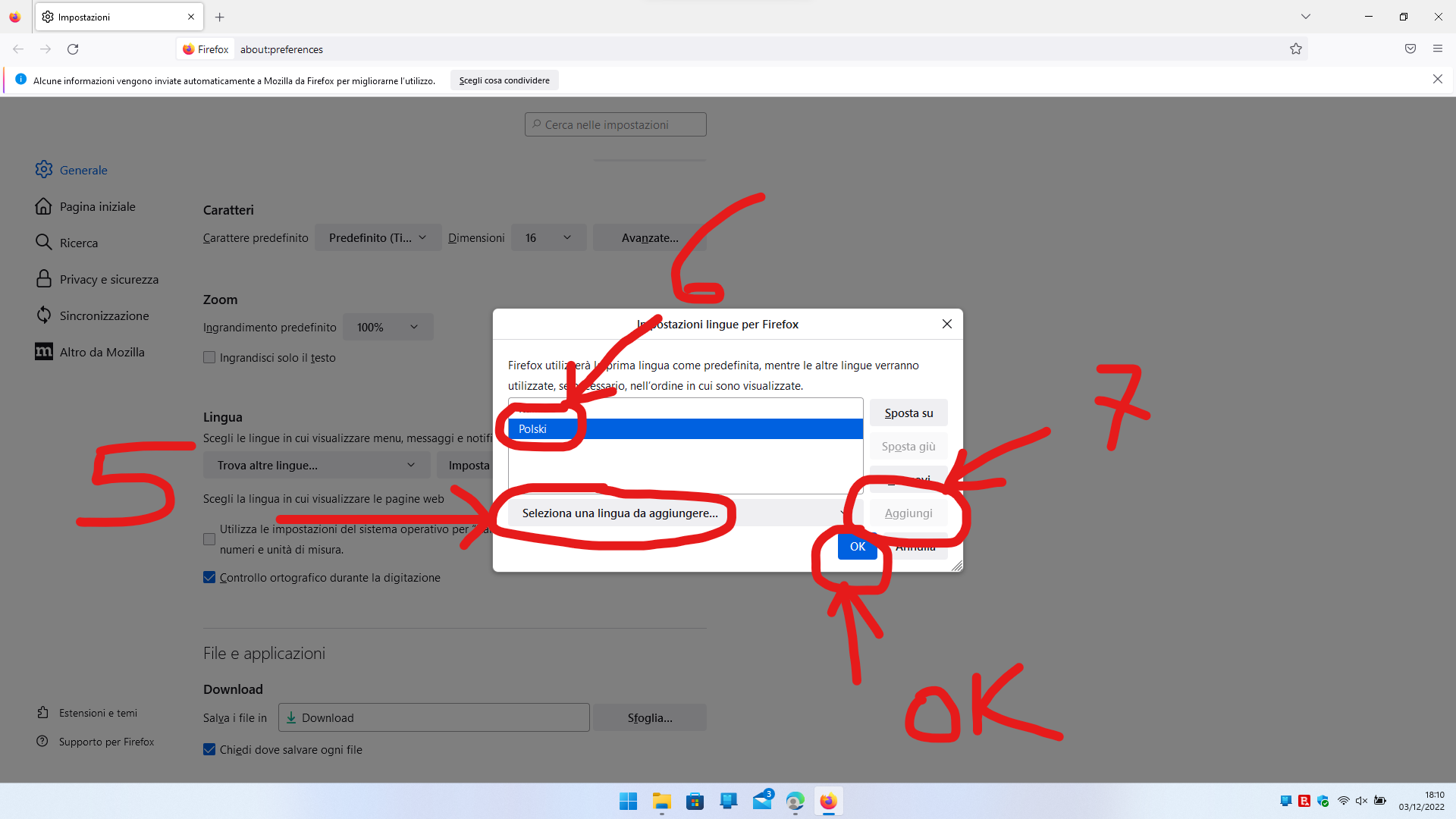Expand the Trova altre lingue dropdown
1456x819 pixels.
(316, 466)
